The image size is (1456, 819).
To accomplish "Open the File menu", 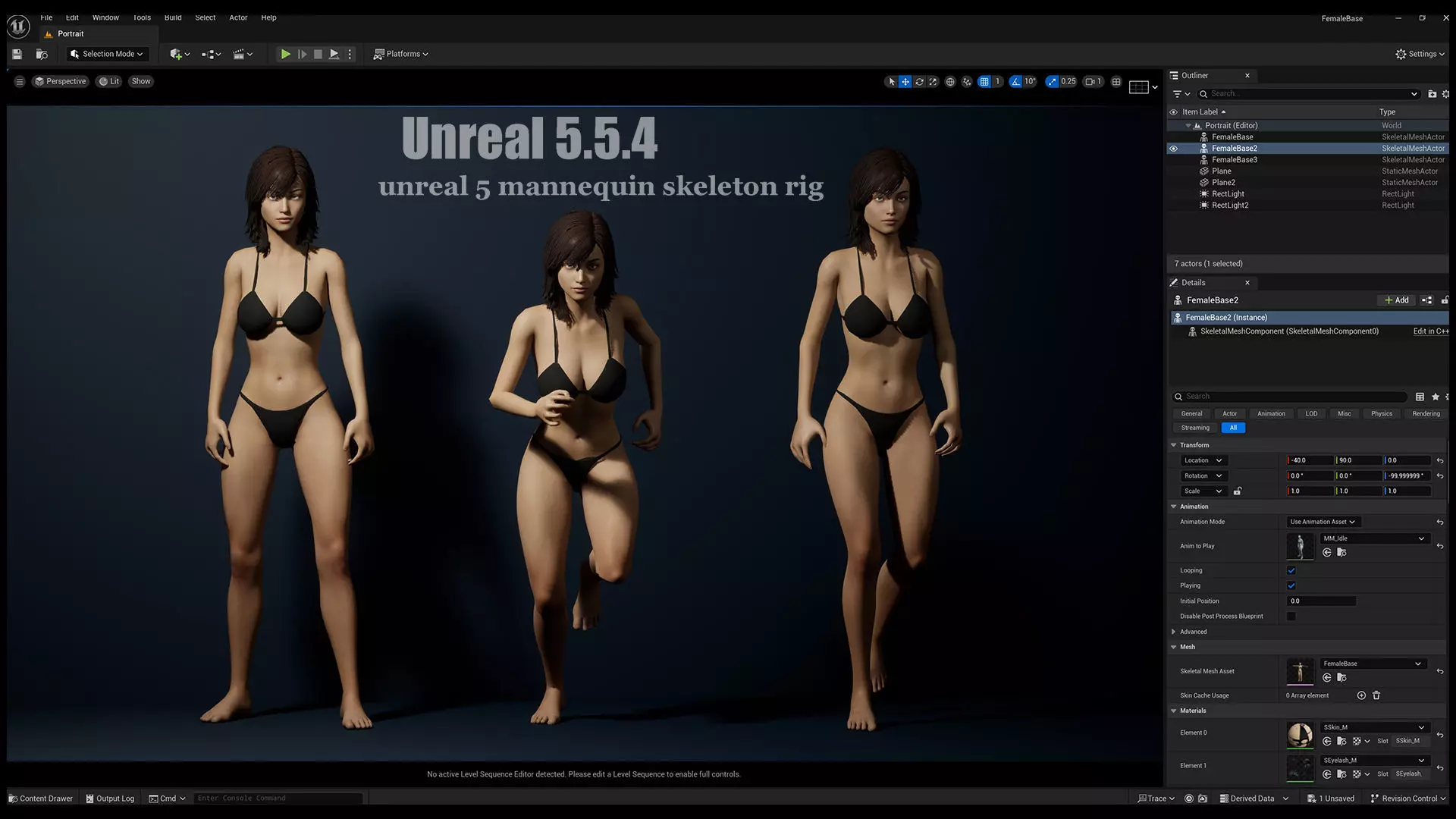I will 46,17.
